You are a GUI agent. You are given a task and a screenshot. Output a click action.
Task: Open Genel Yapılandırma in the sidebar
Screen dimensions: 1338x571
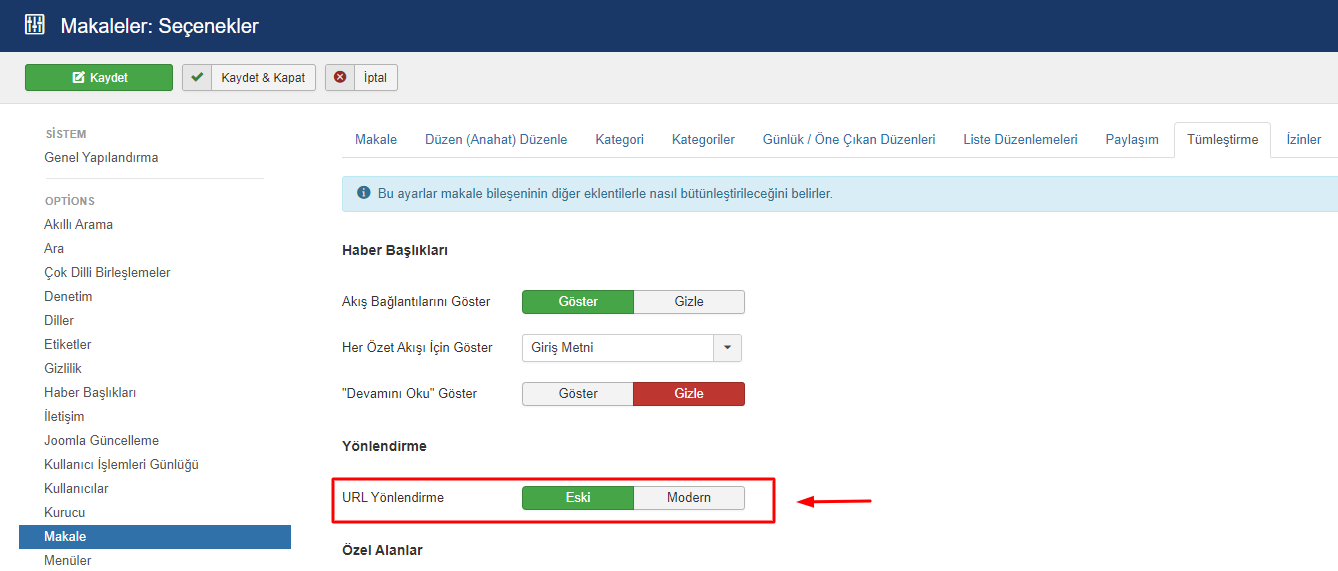101,158
